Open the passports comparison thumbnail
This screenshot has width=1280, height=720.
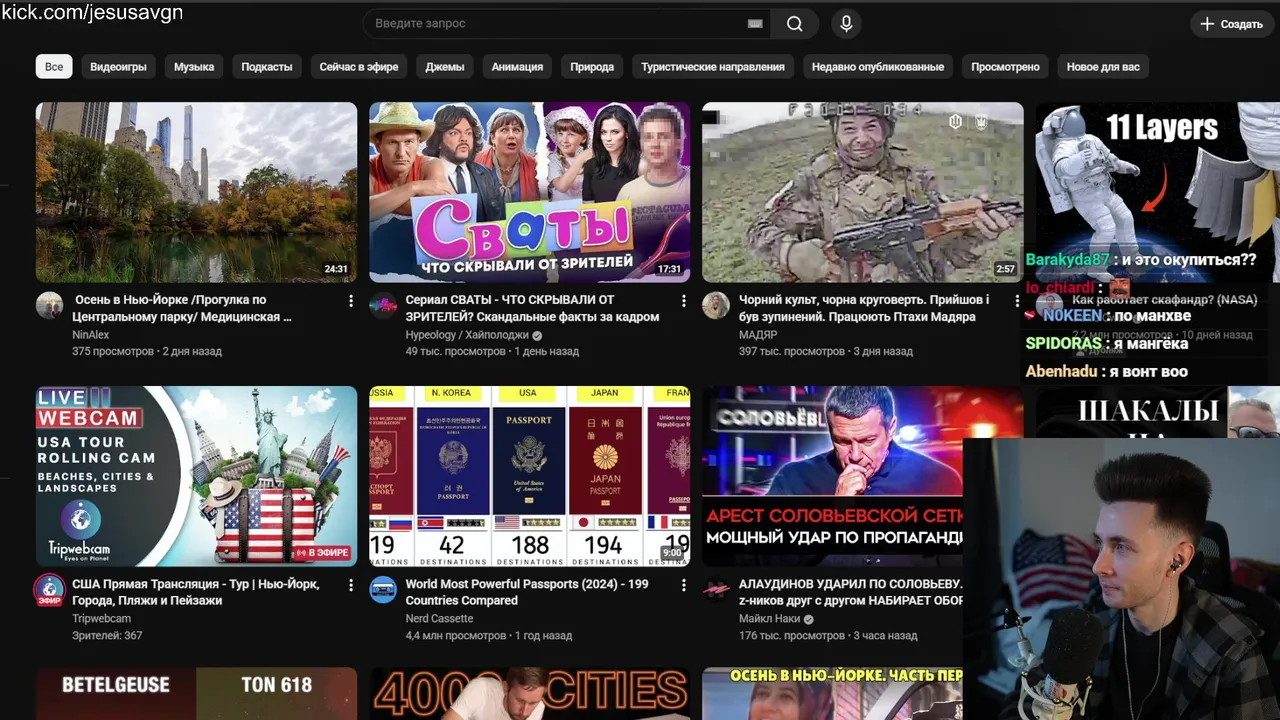tap(529, 476)
